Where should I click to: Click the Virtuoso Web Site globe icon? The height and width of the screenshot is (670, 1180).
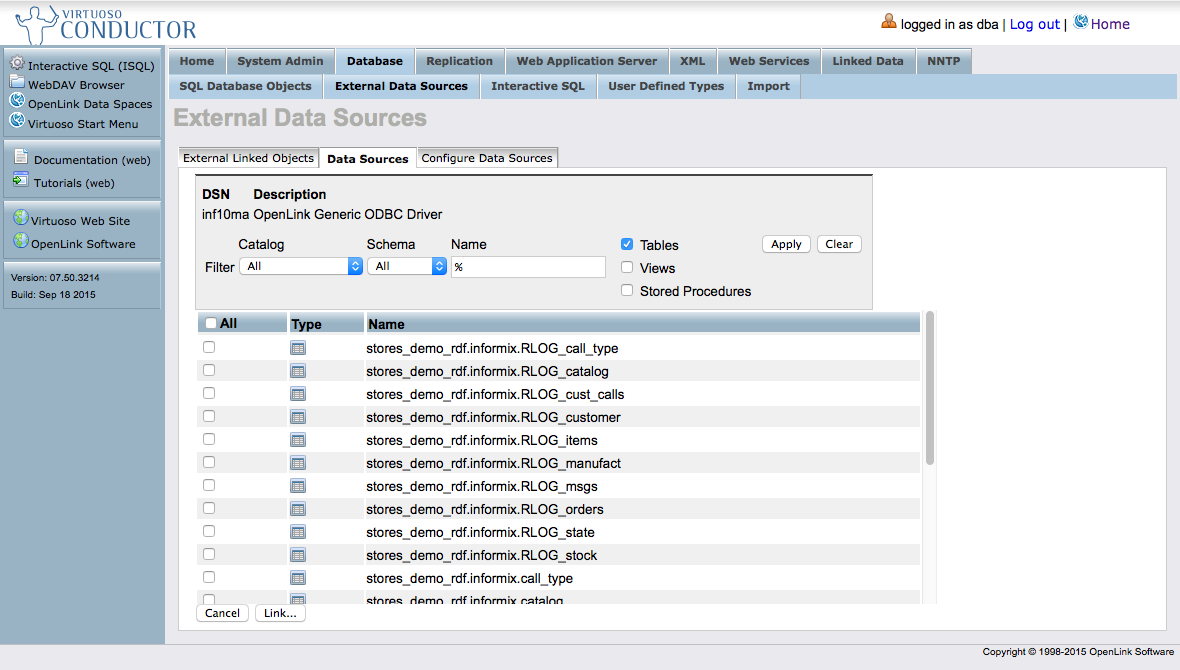[x=20, y=219]
